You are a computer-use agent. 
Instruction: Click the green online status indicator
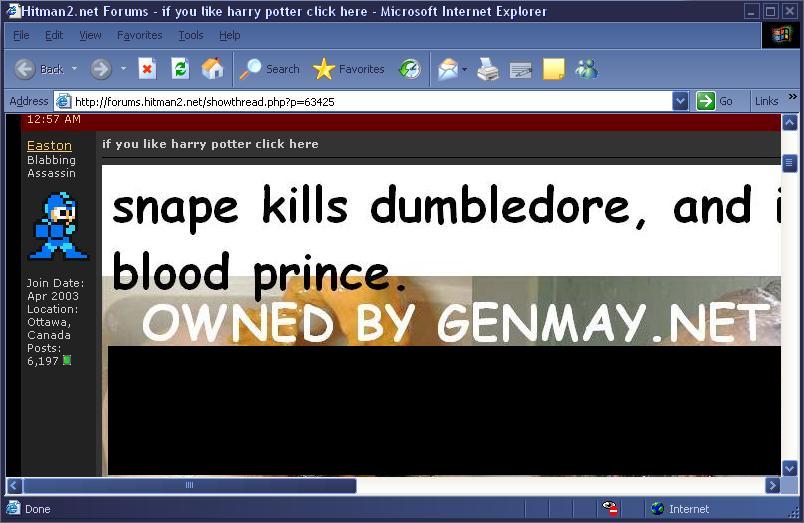click(67, 360)
